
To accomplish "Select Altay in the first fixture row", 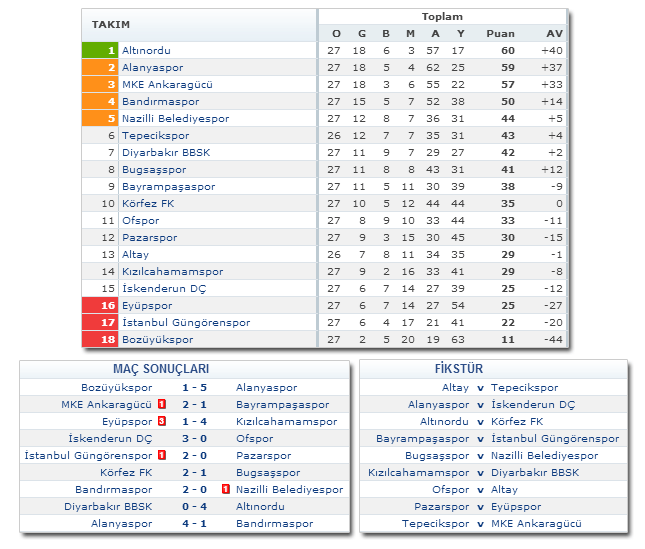I will click(454, 388).
